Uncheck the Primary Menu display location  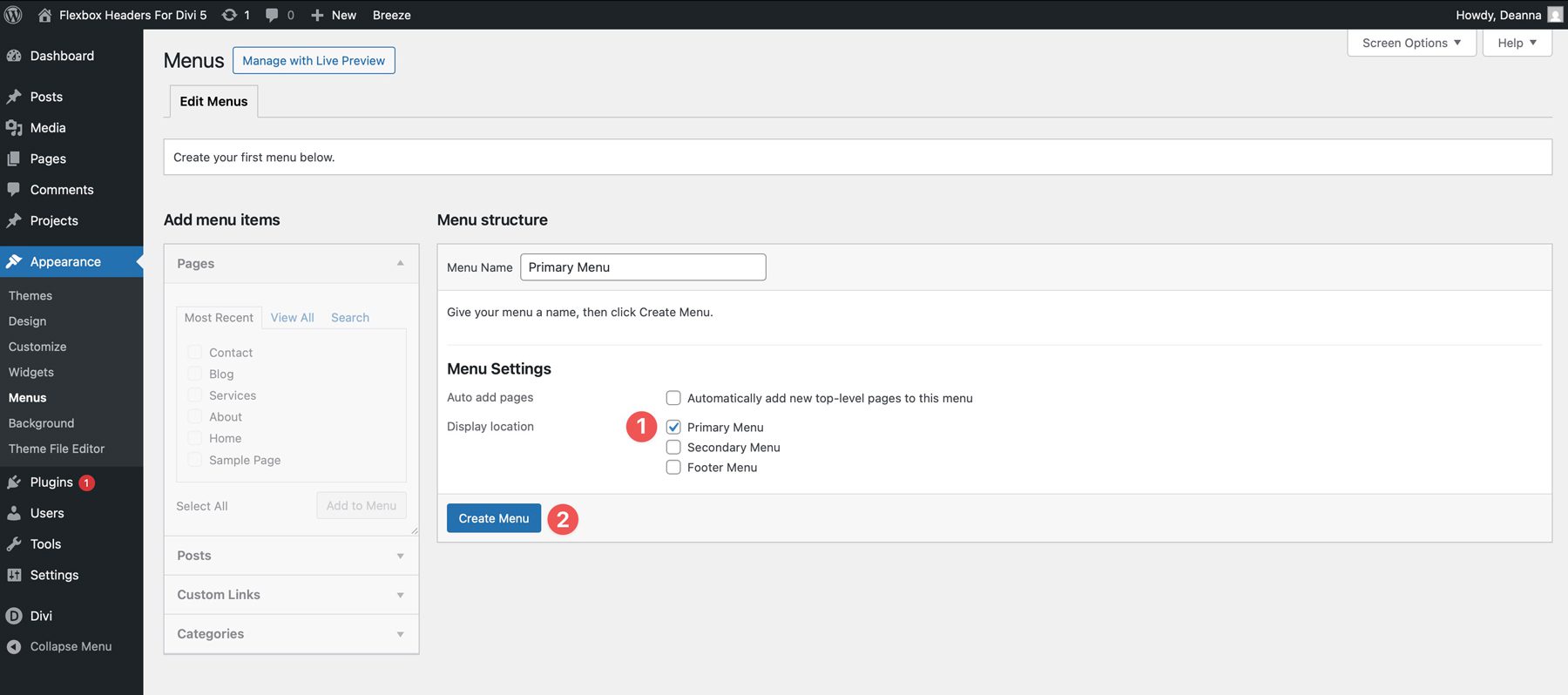click(x=673, y=428)
